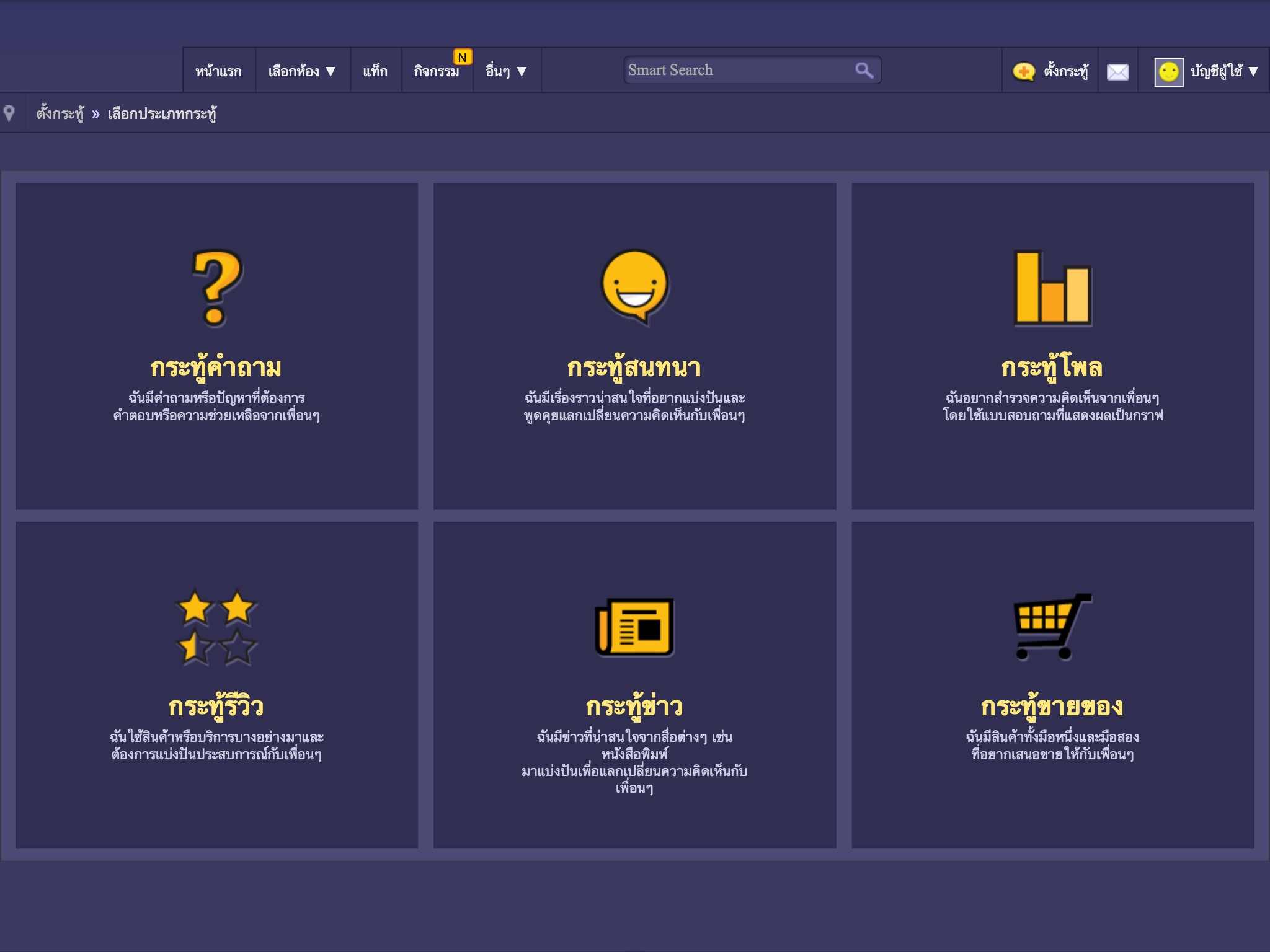1270x952 pixels.
Task: Click the location pin breadcrumb icon
Action: (x=9, y=113)
